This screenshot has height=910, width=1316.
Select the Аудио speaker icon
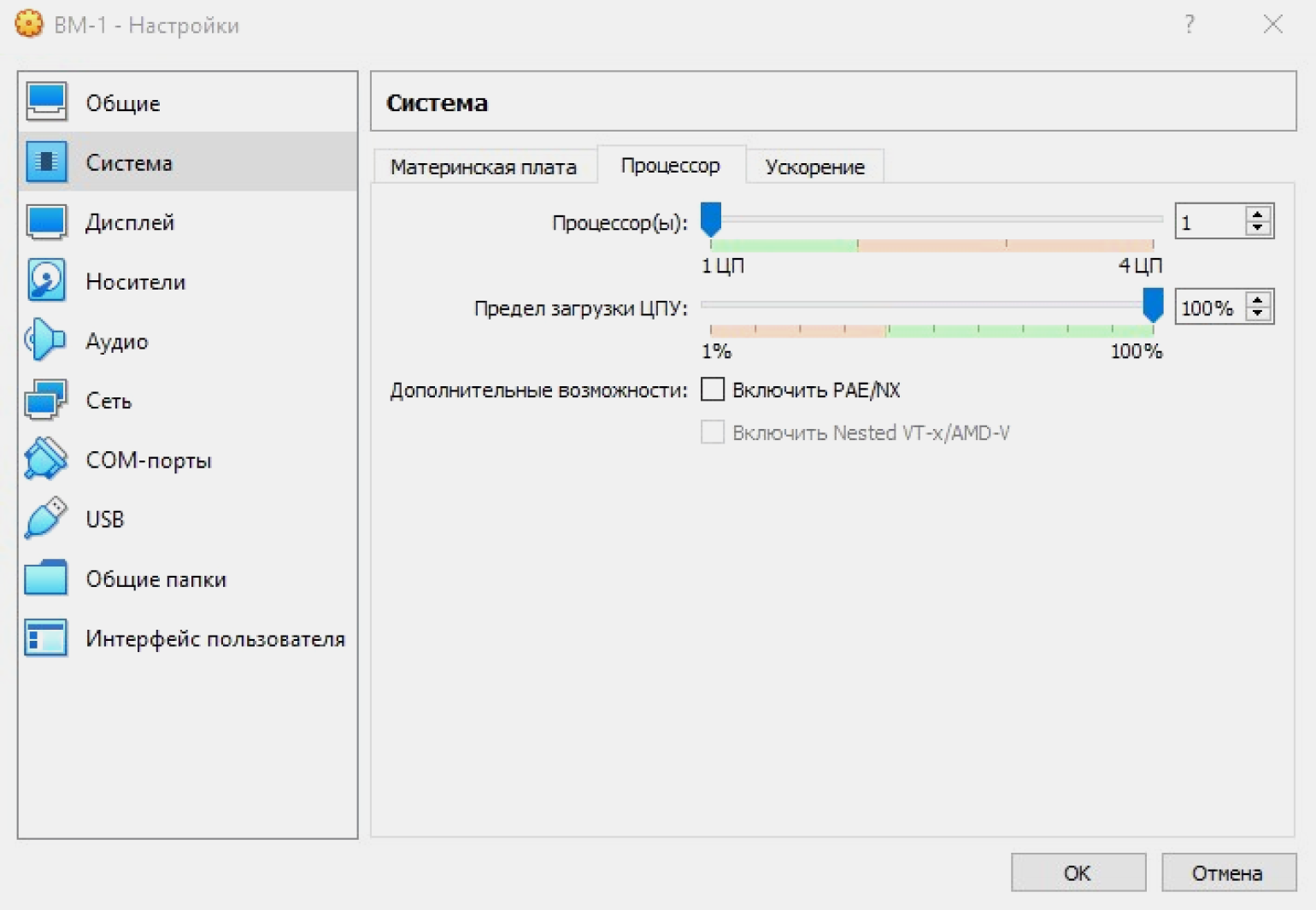(46, 341)
